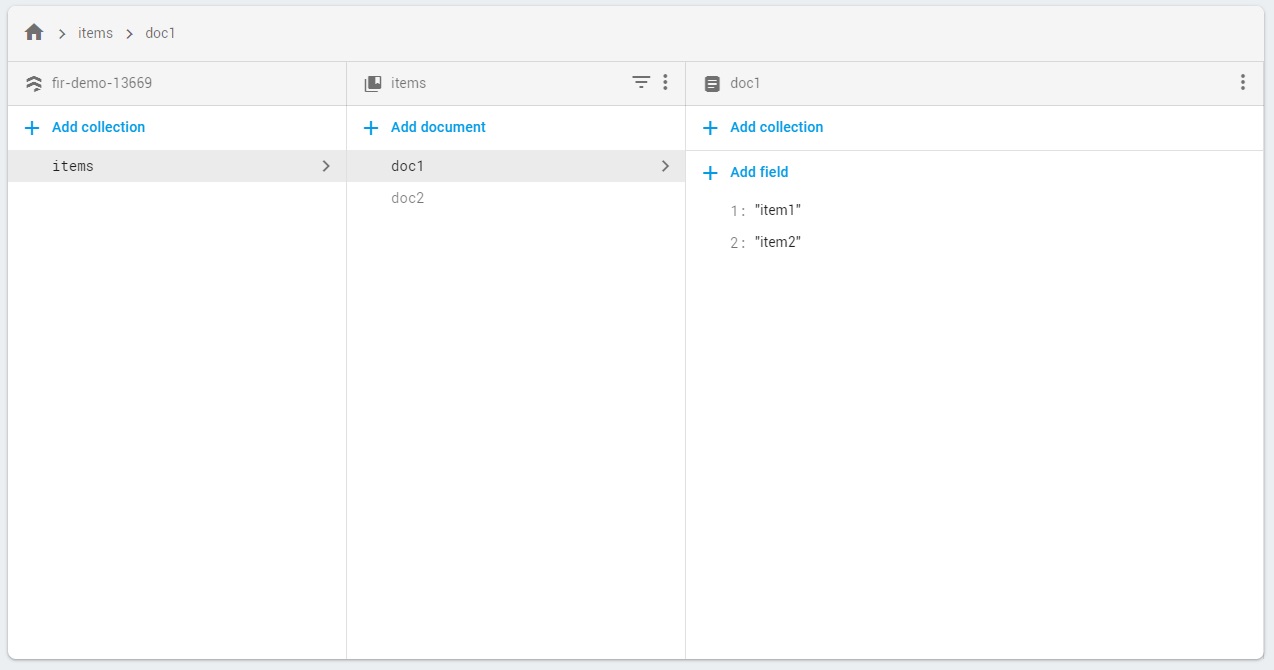
Task: Select the doc2 document in the list
Action: [408, 197]
